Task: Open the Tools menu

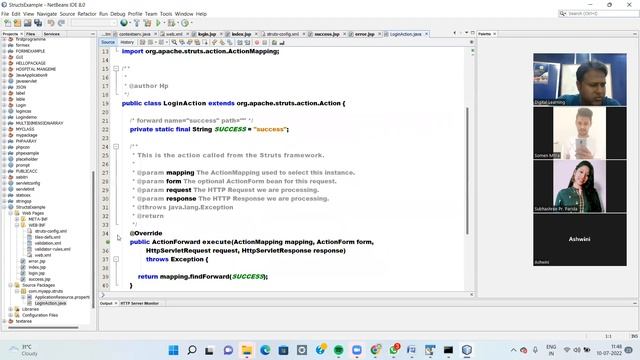Action: (166, 14)
